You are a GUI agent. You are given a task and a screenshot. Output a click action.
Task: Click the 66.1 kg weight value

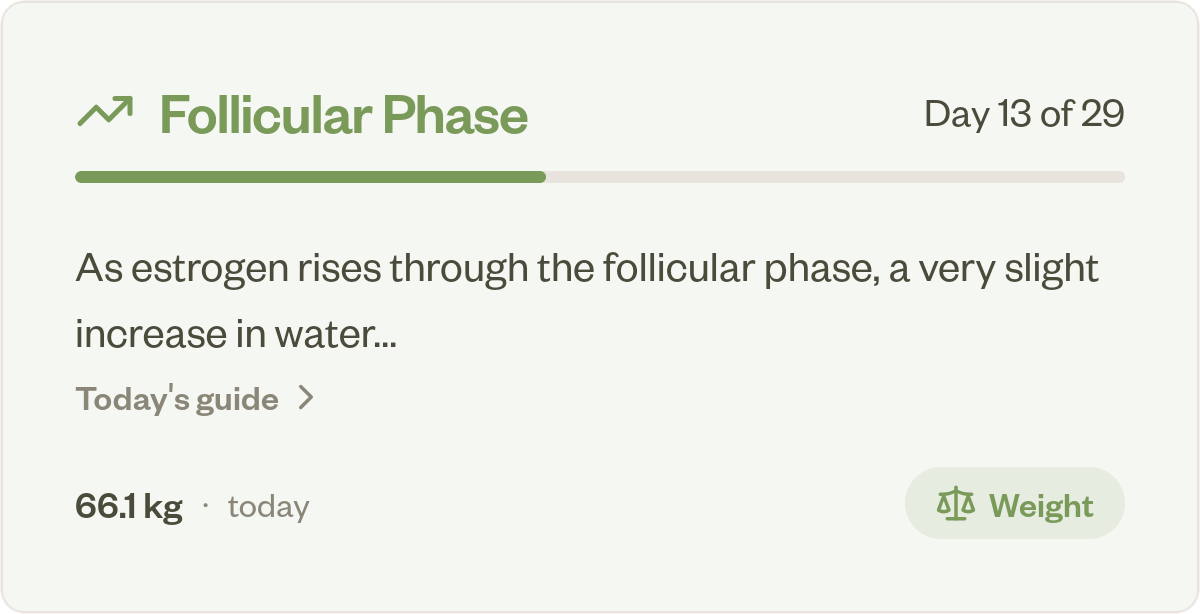point(128,505)
